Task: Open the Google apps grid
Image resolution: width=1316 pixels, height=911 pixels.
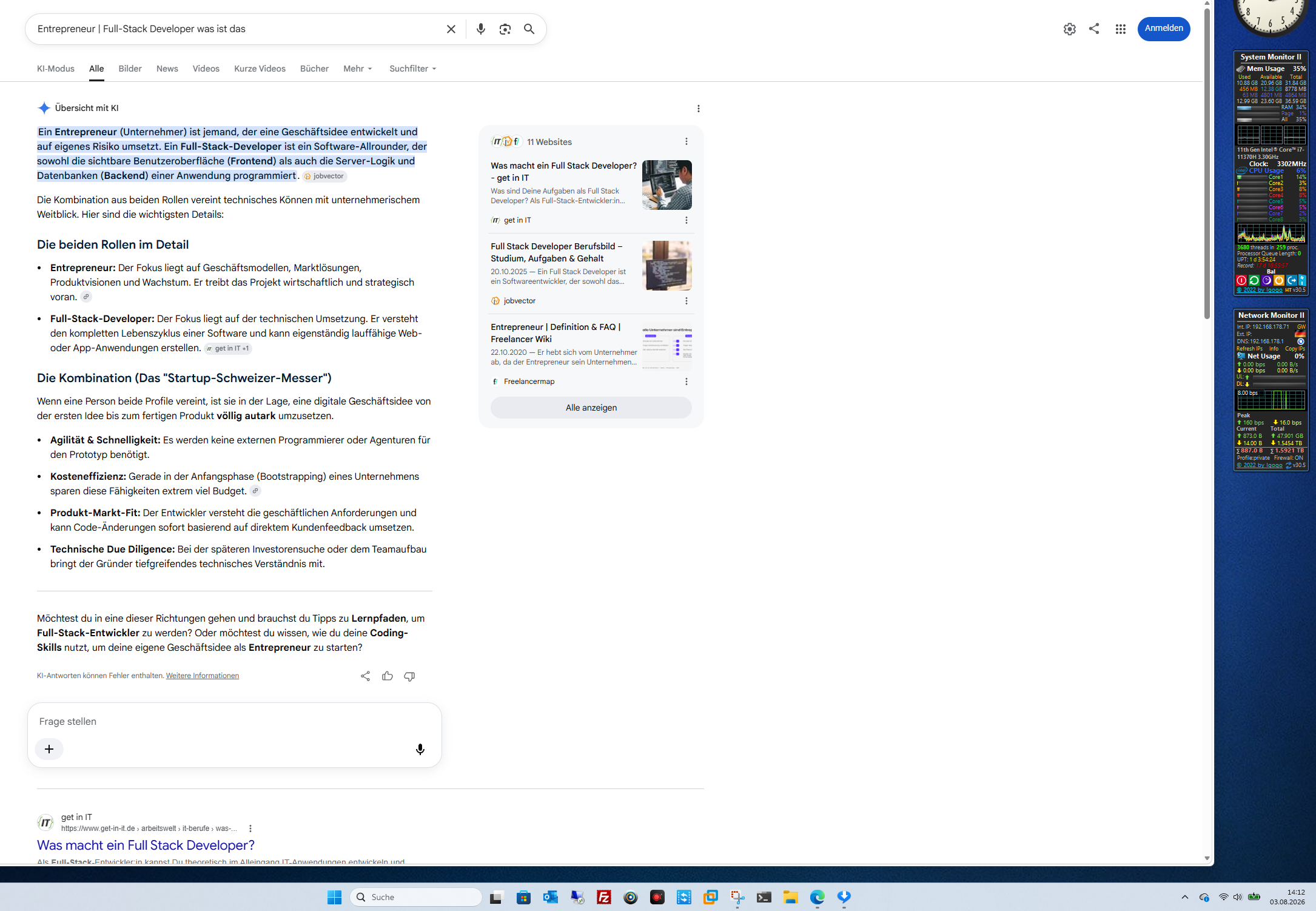Action: click(x=1121, y=29)
